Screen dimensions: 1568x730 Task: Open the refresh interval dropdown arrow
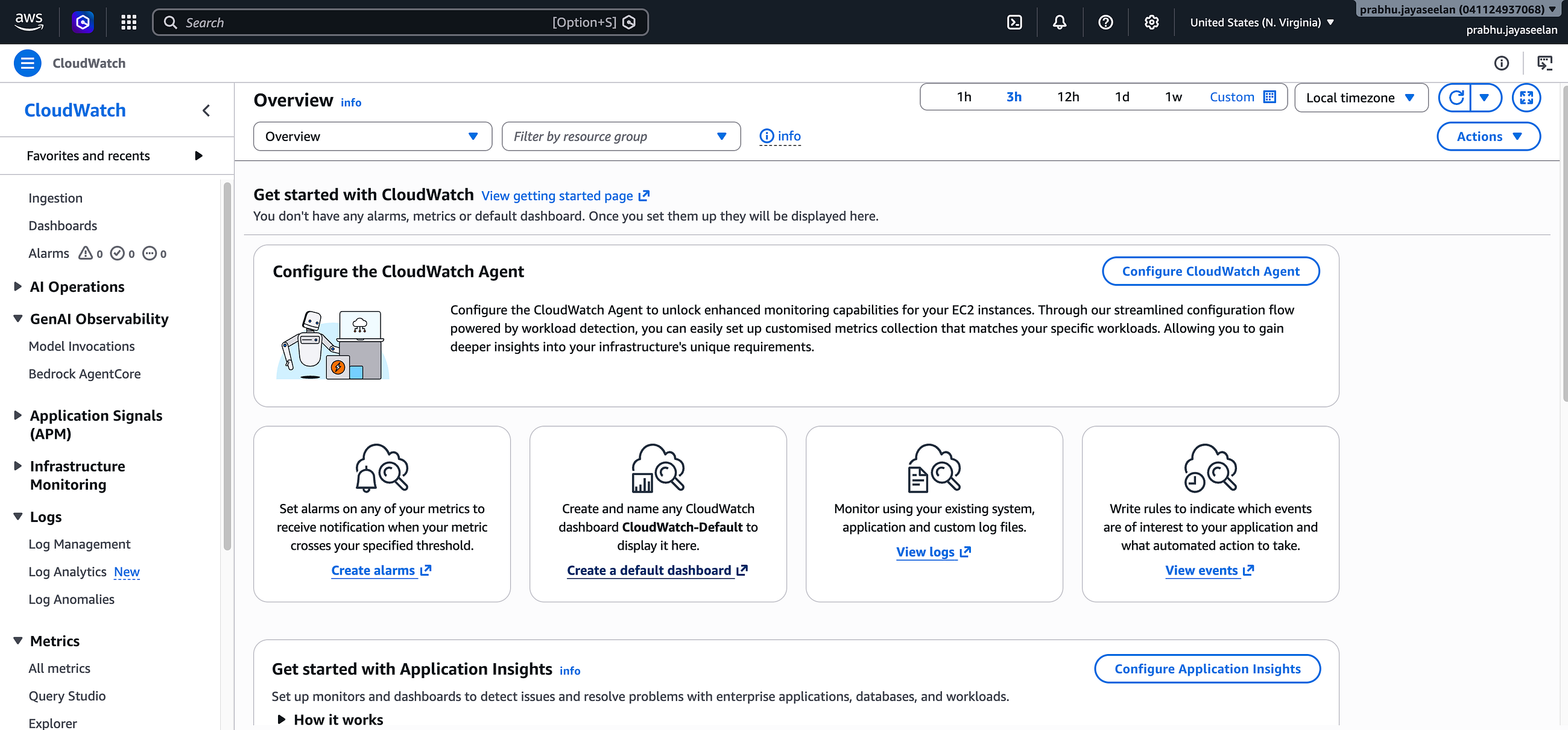(1485, 97)
